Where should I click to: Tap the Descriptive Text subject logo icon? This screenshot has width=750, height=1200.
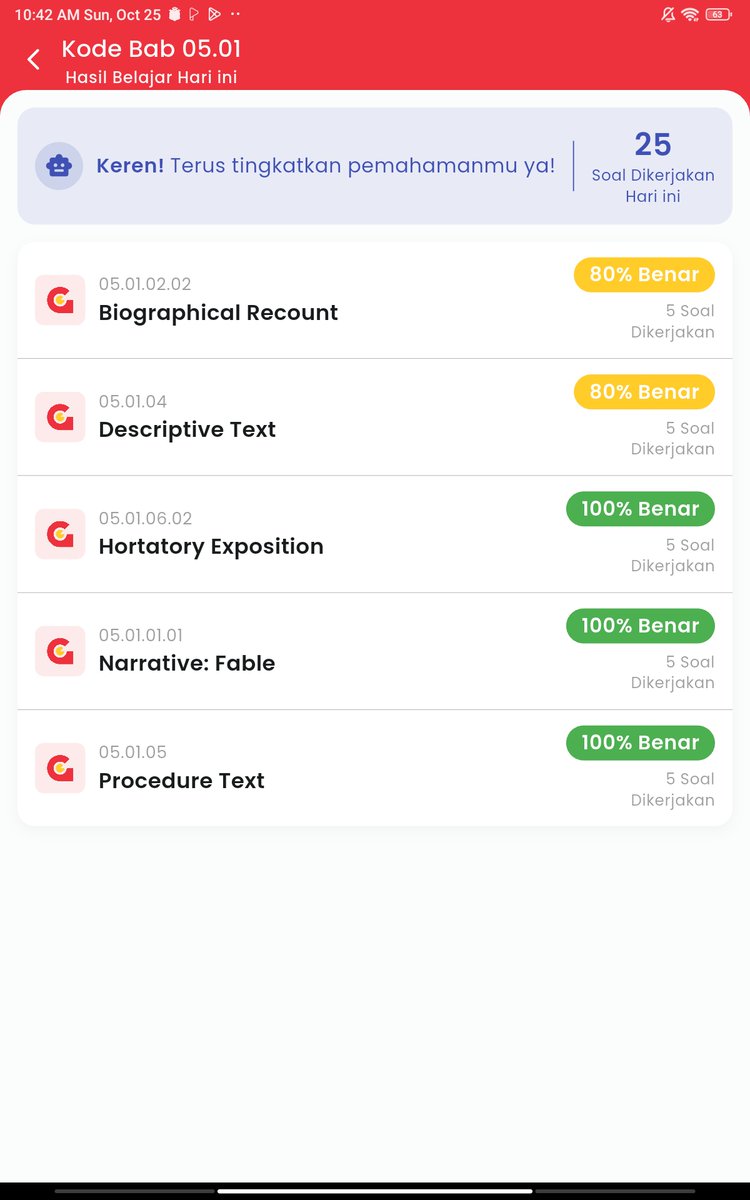coord(60,417)
